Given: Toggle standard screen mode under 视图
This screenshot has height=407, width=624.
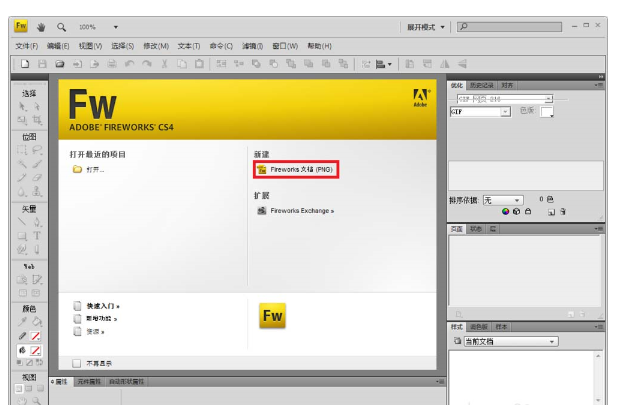Looking at the screenshot, I should pyautogui.click(x=18, y=388).
